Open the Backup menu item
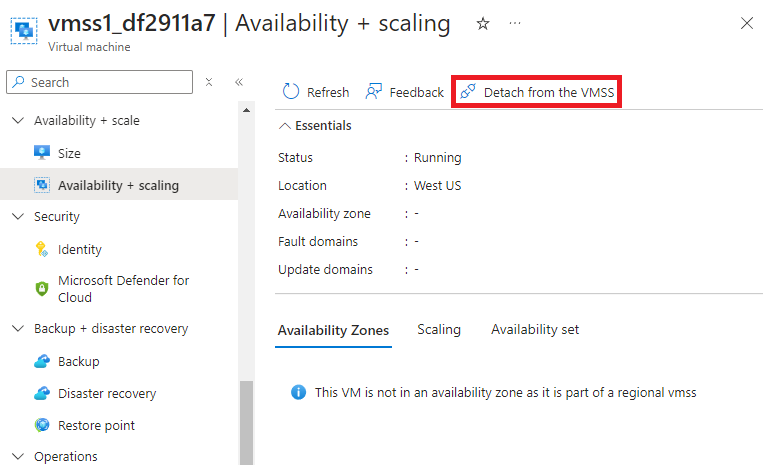This screenshot has height=465, width=770. [x=79, y=361]
